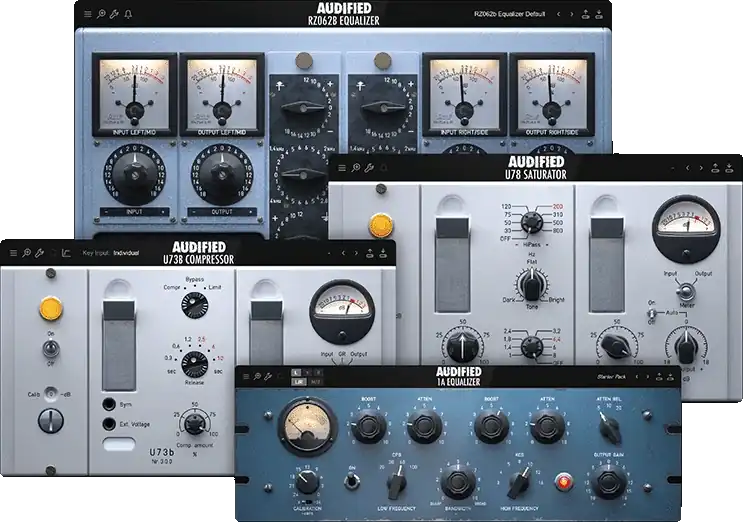Select M/S mode tab in 1A Equalizer
The height and width of the screenshot is (522, 743).
pyautogui.click(x=315, y=382)
